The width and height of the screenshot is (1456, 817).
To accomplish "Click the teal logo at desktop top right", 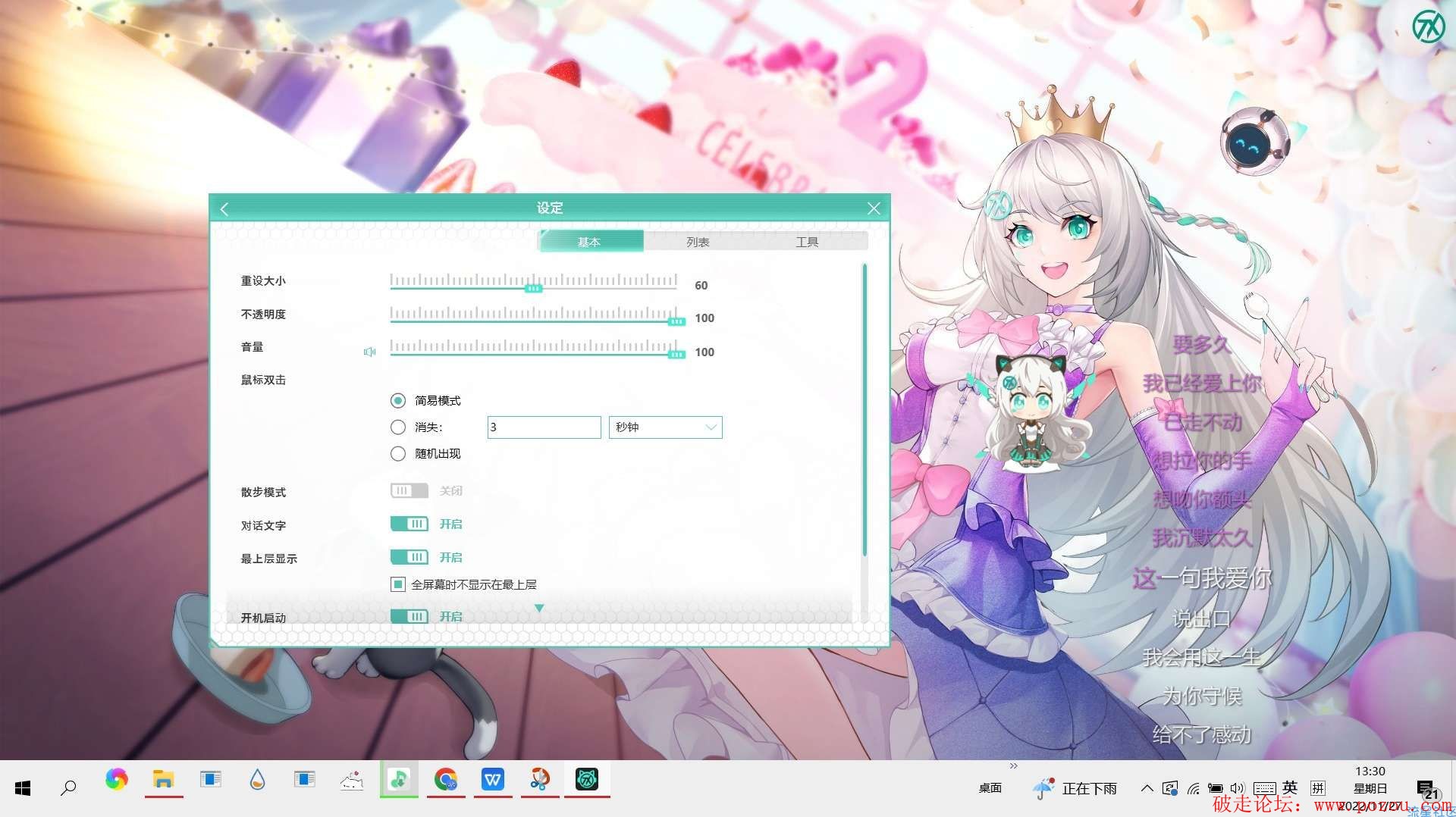I will [1428, 27].
